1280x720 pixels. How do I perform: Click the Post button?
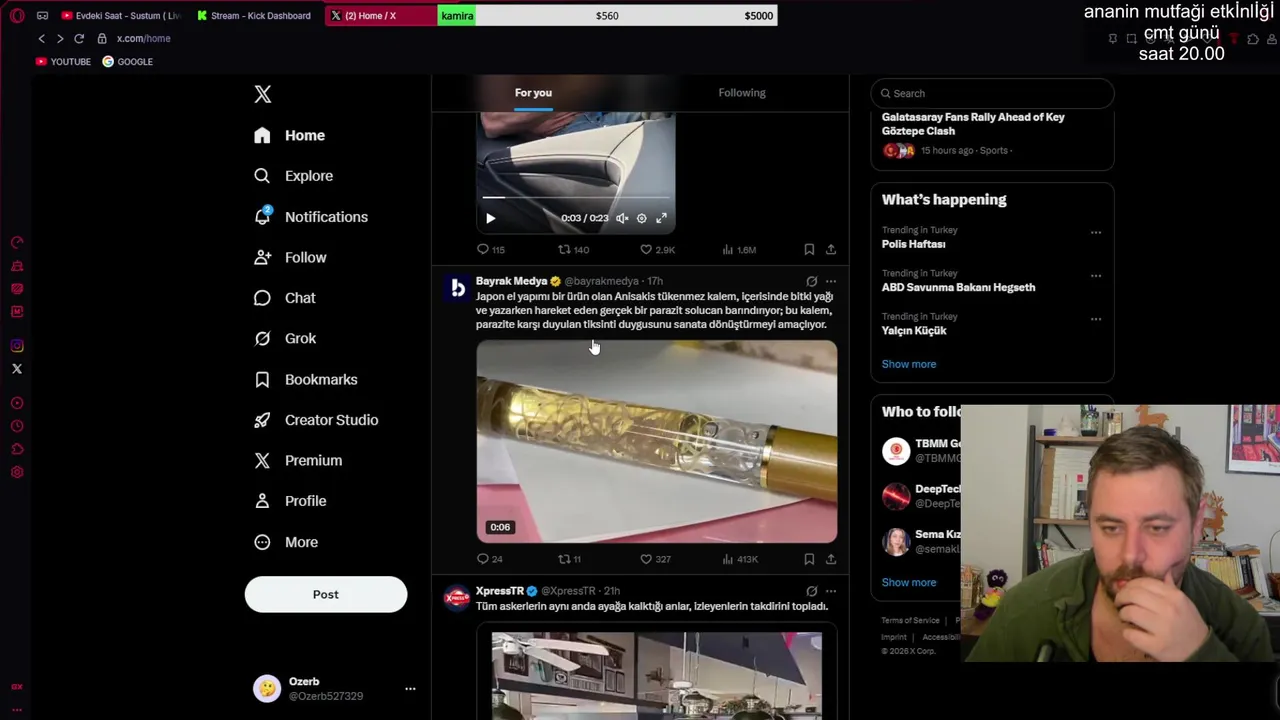click(x=326, y=594)
